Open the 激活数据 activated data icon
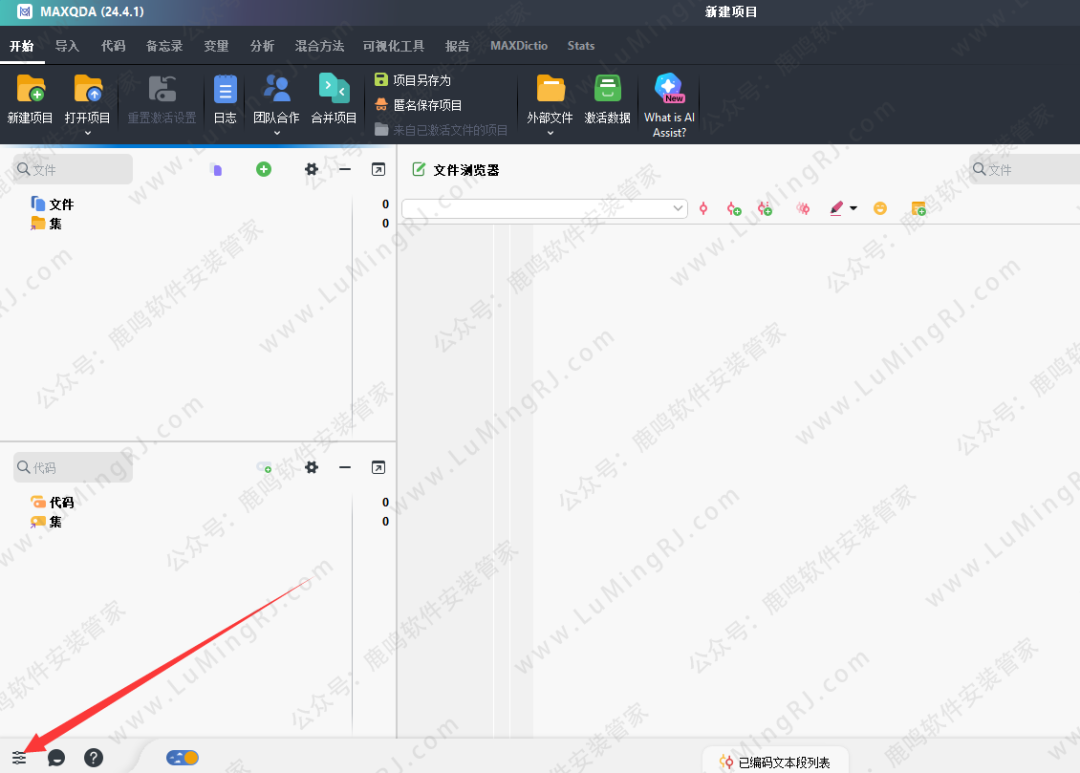This screenshot has width=1080, height=773. [x=607, y=90]
